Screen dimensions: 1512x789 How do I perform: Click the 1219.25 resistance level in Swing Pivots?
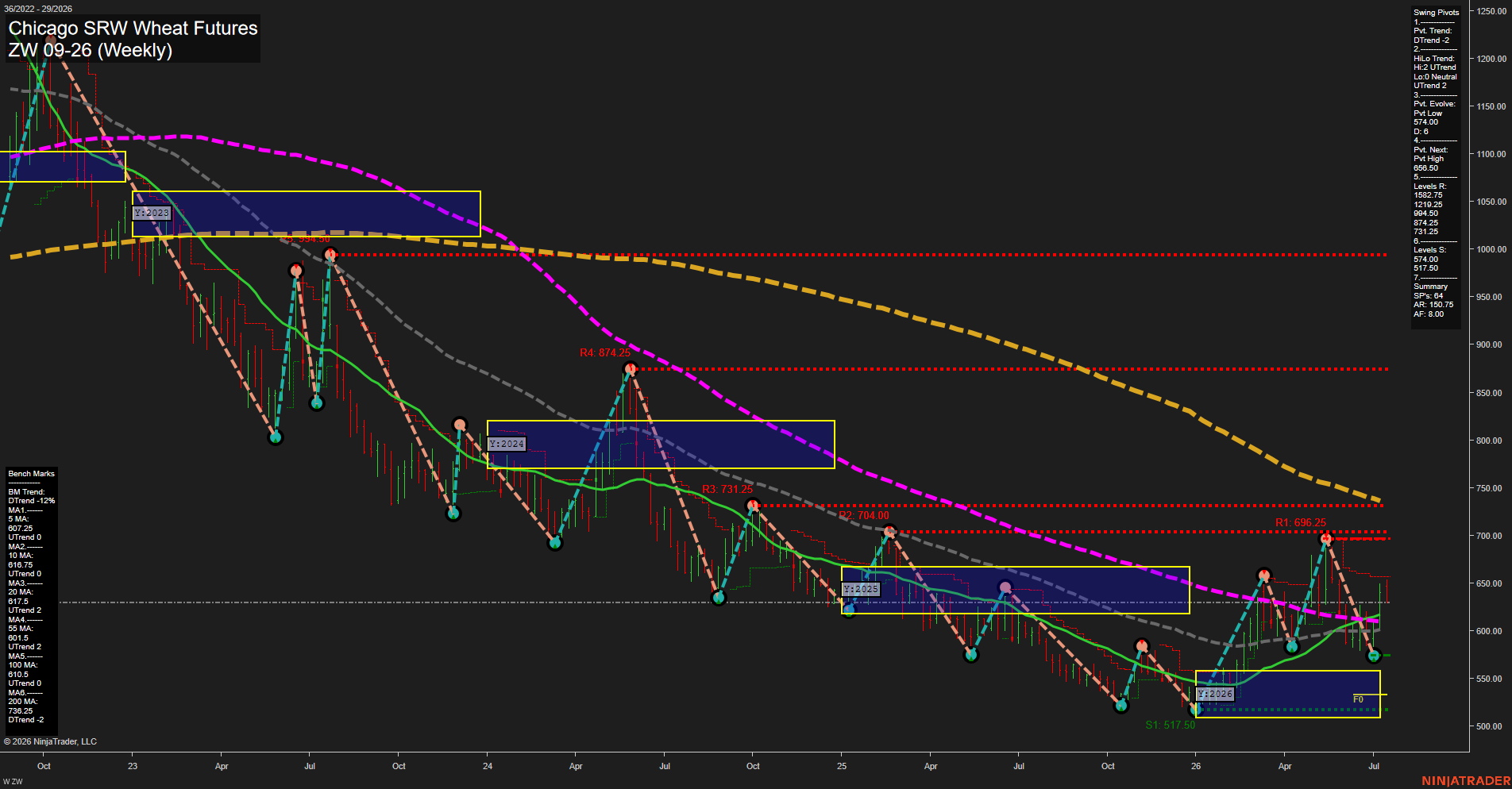tap(1428, 205)
